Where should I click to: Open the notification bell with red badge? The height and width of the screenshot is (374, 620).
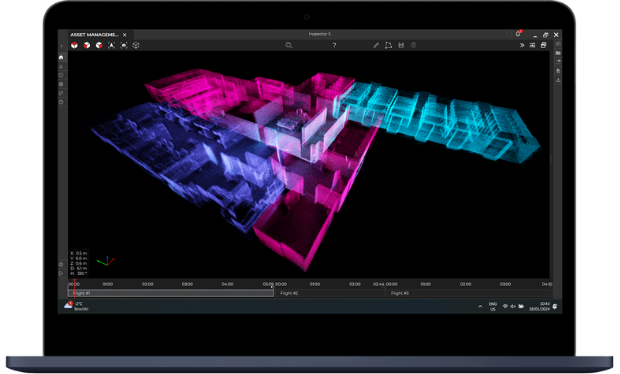pyautogui.click(x=518, y=34)
